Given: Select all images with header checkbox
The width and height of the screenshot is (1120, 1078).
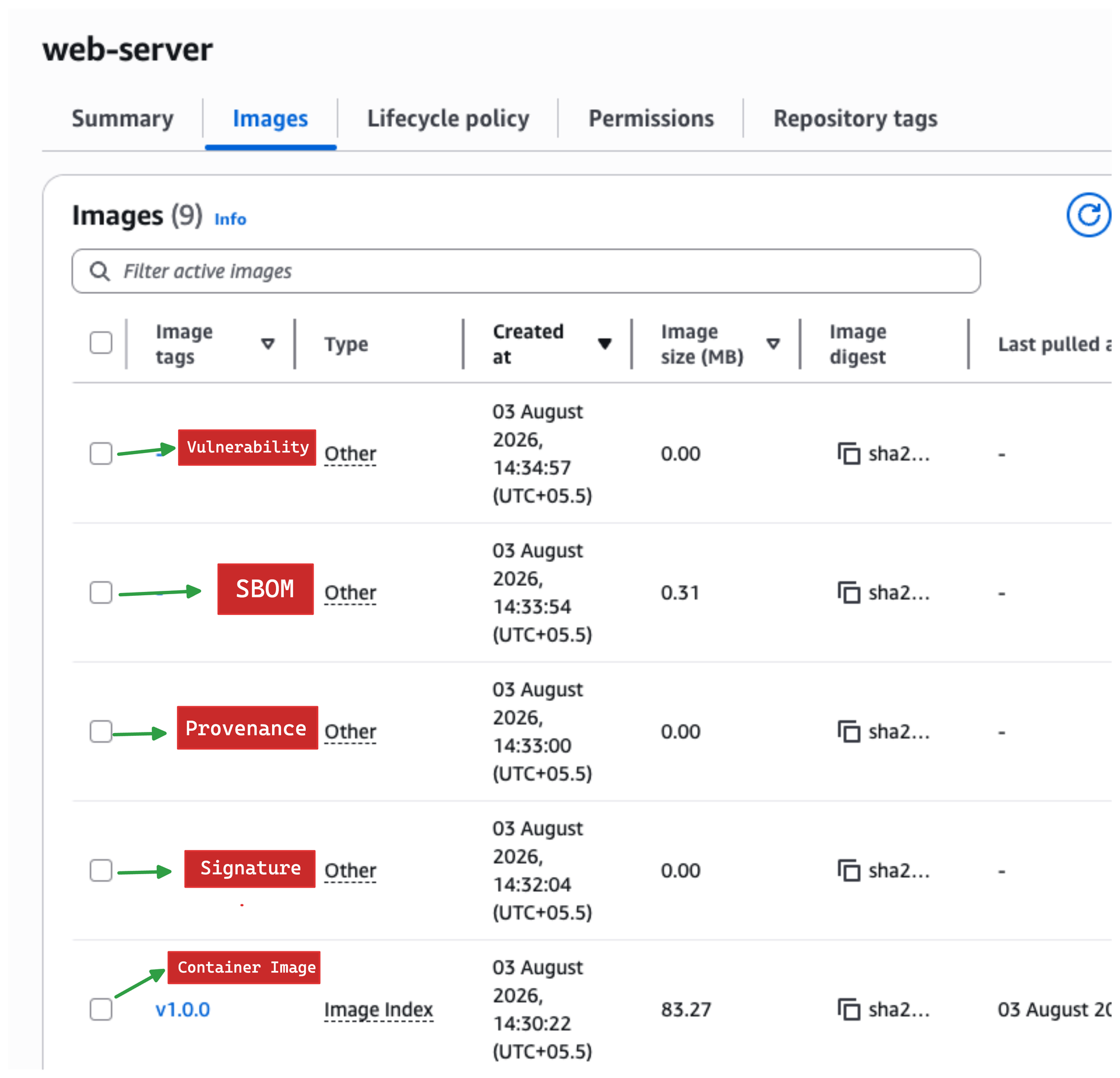Looking at the screenshot, I should pos(101,343).
